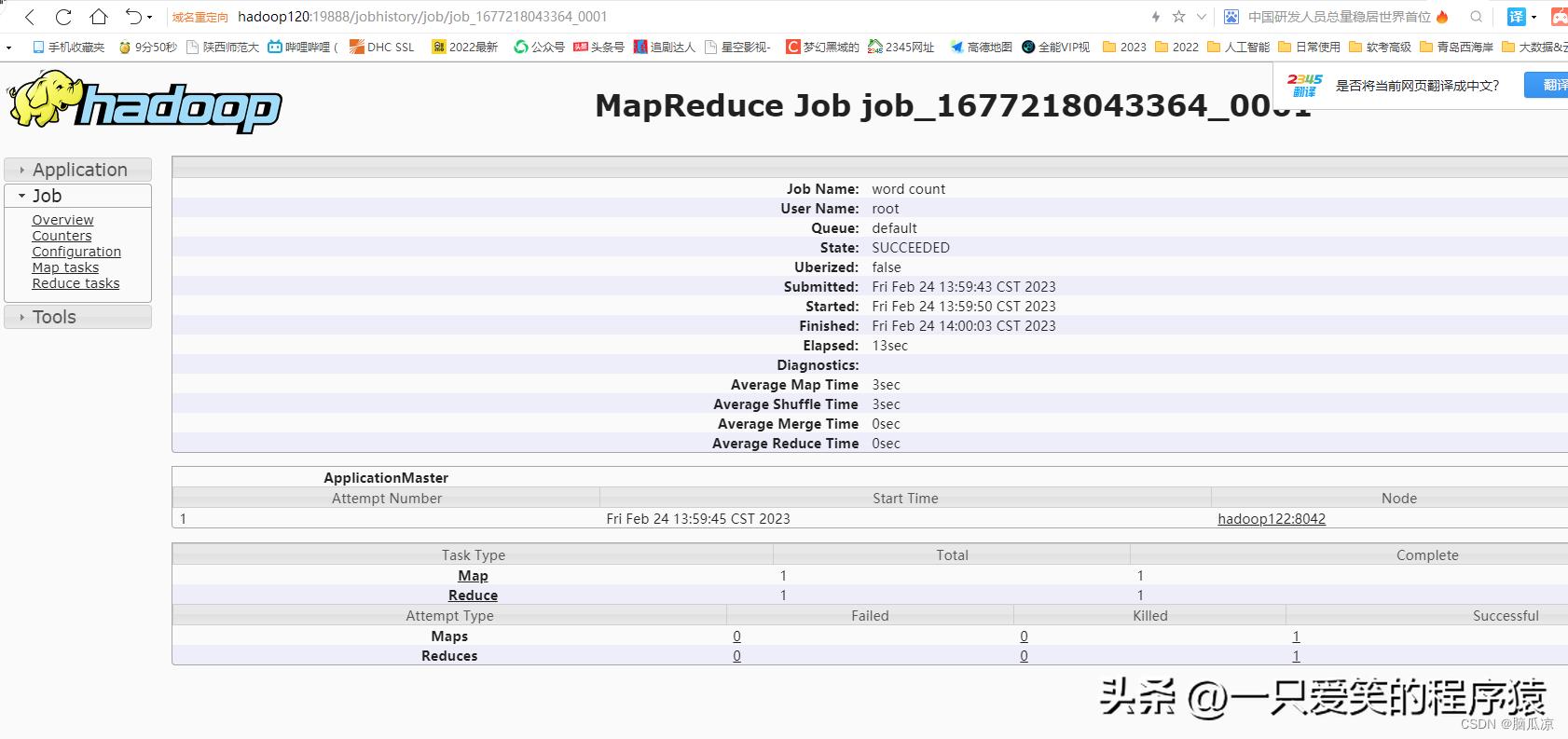Screen dimensions: 1568x739
Task: Open the DHC SSL bookmark
Action: [x=382, y=47]
